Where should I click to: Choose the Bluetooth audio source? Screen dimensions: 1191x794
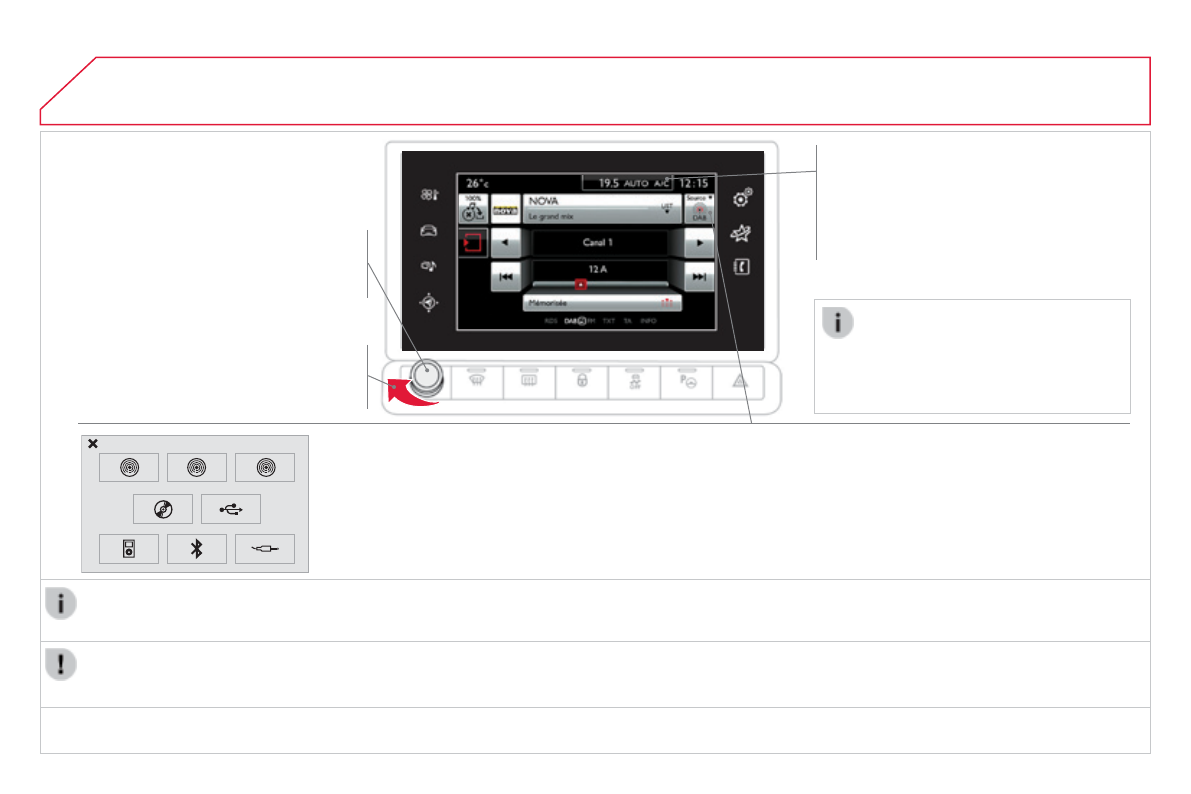point(196,550)
